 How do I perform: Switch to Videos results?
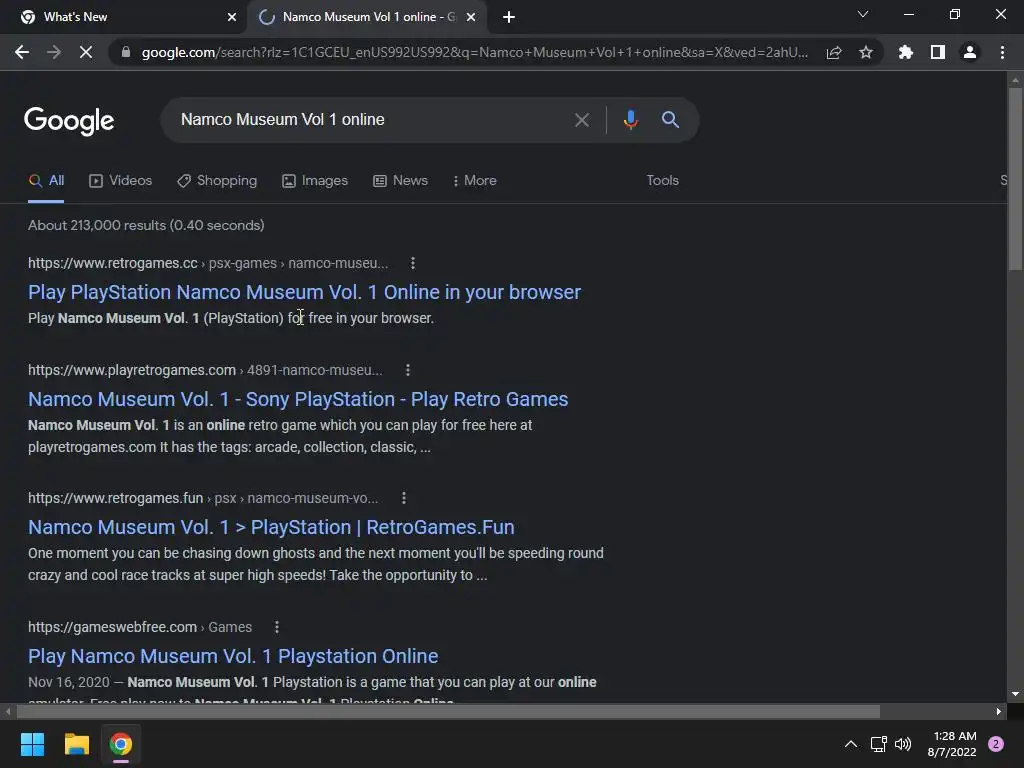click(120, 181)
